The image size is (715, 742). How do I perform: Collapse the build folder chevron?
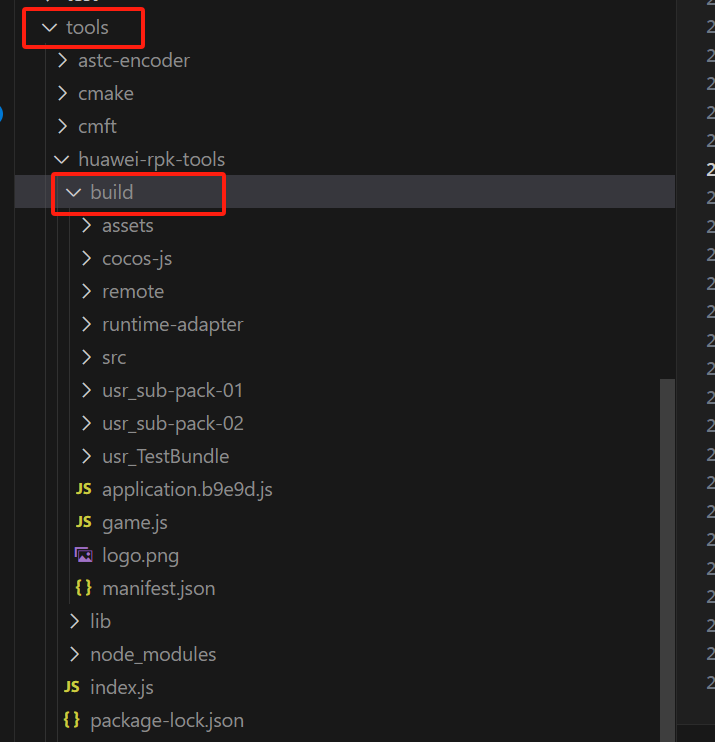click(73, 192)
